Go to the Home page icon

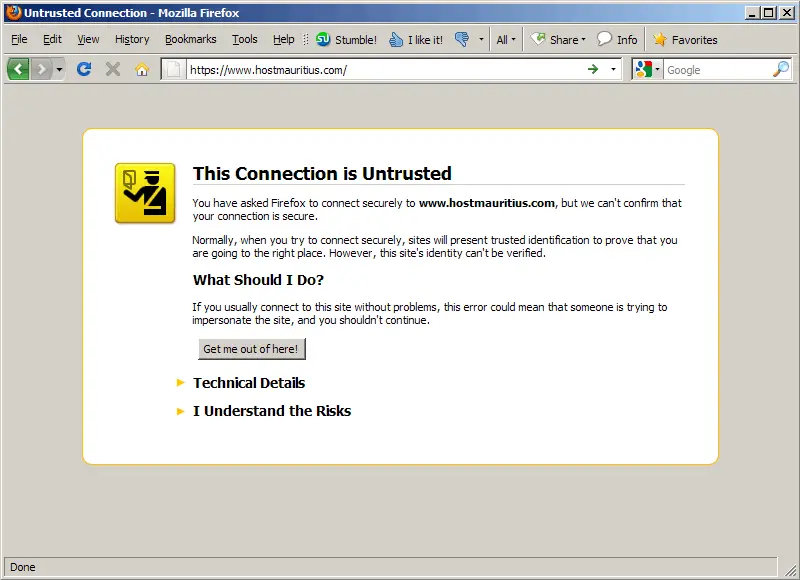coord(142,69)
